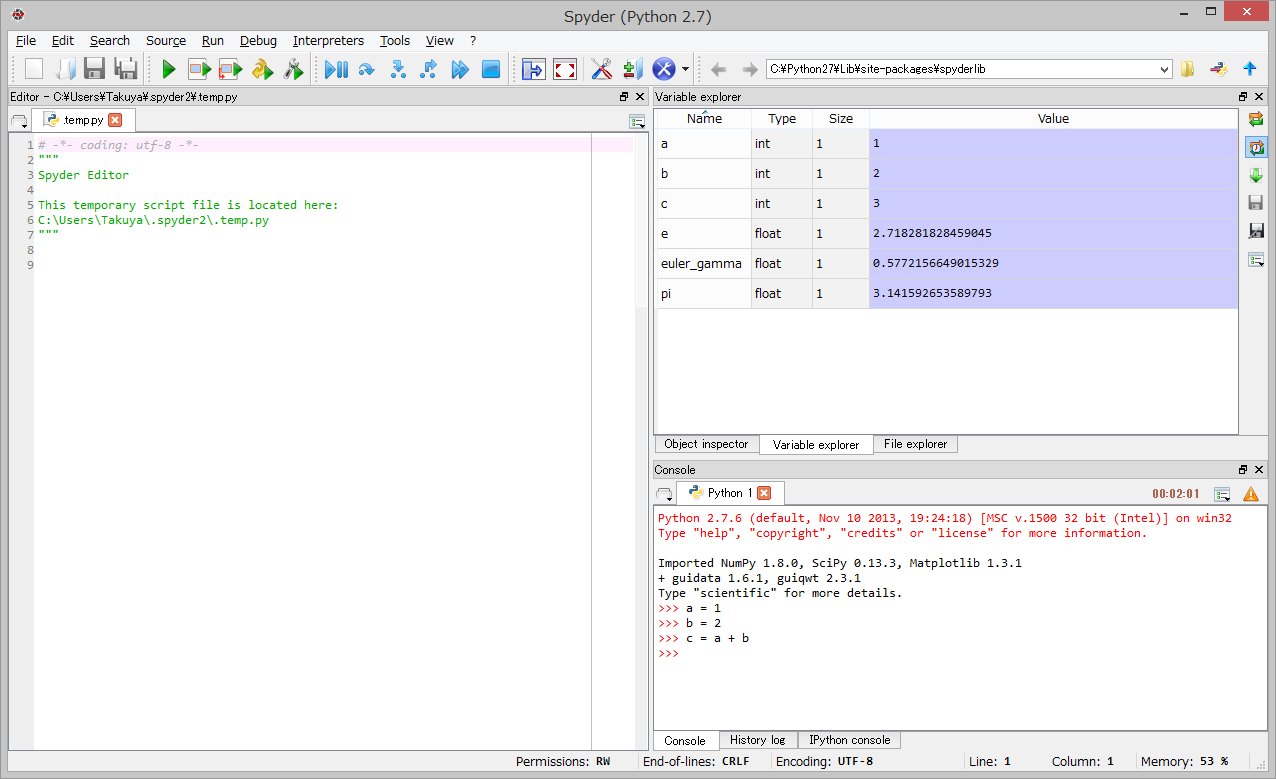Refresh the Variable explorer
Screen dimensions: 1276x779
point(1256,120)
